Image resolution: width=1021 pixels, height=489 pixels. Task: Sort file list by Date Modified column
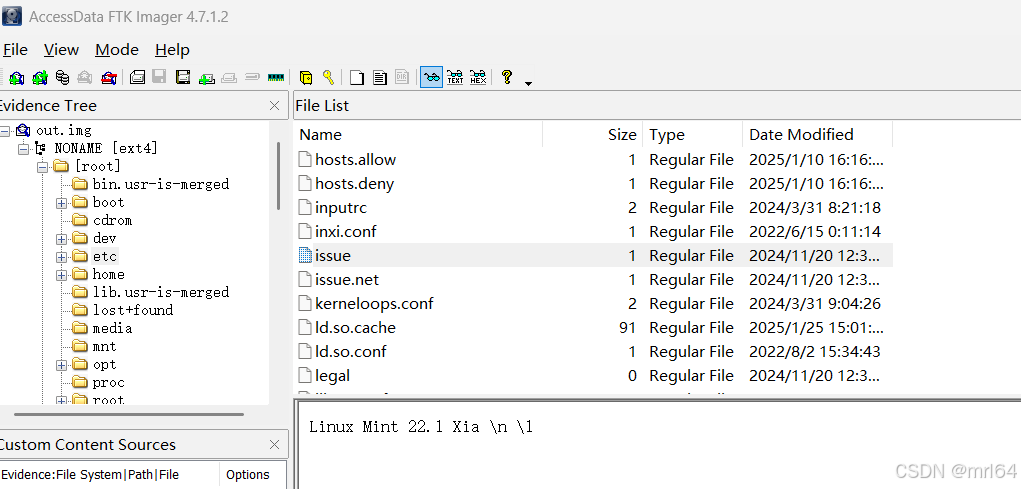click(818, 135)
